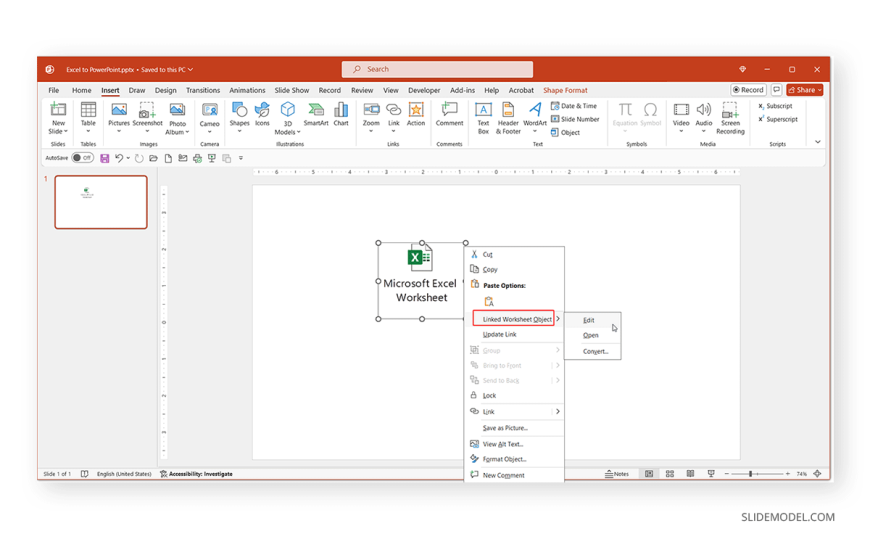This screenshot has height=539, width=870.
Task: Insert WordArt text
Action: [535, 118]
